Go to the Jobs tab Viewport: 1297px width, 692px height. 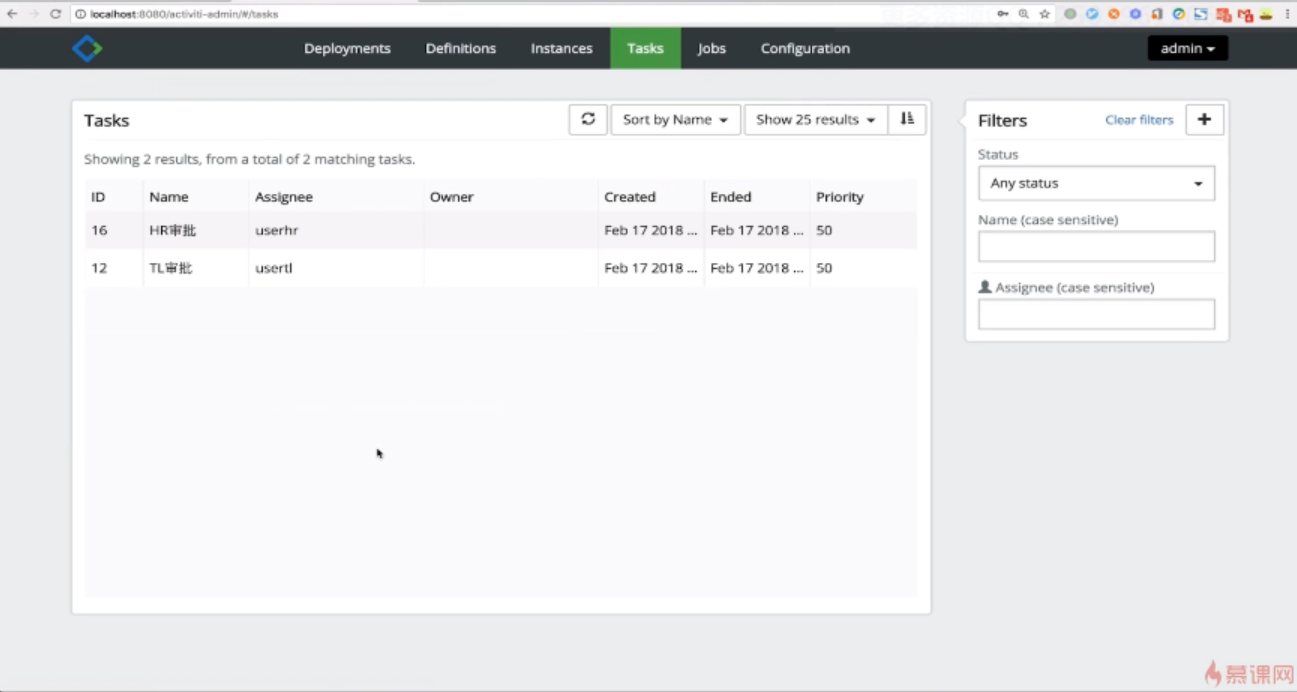click(711, 48)
